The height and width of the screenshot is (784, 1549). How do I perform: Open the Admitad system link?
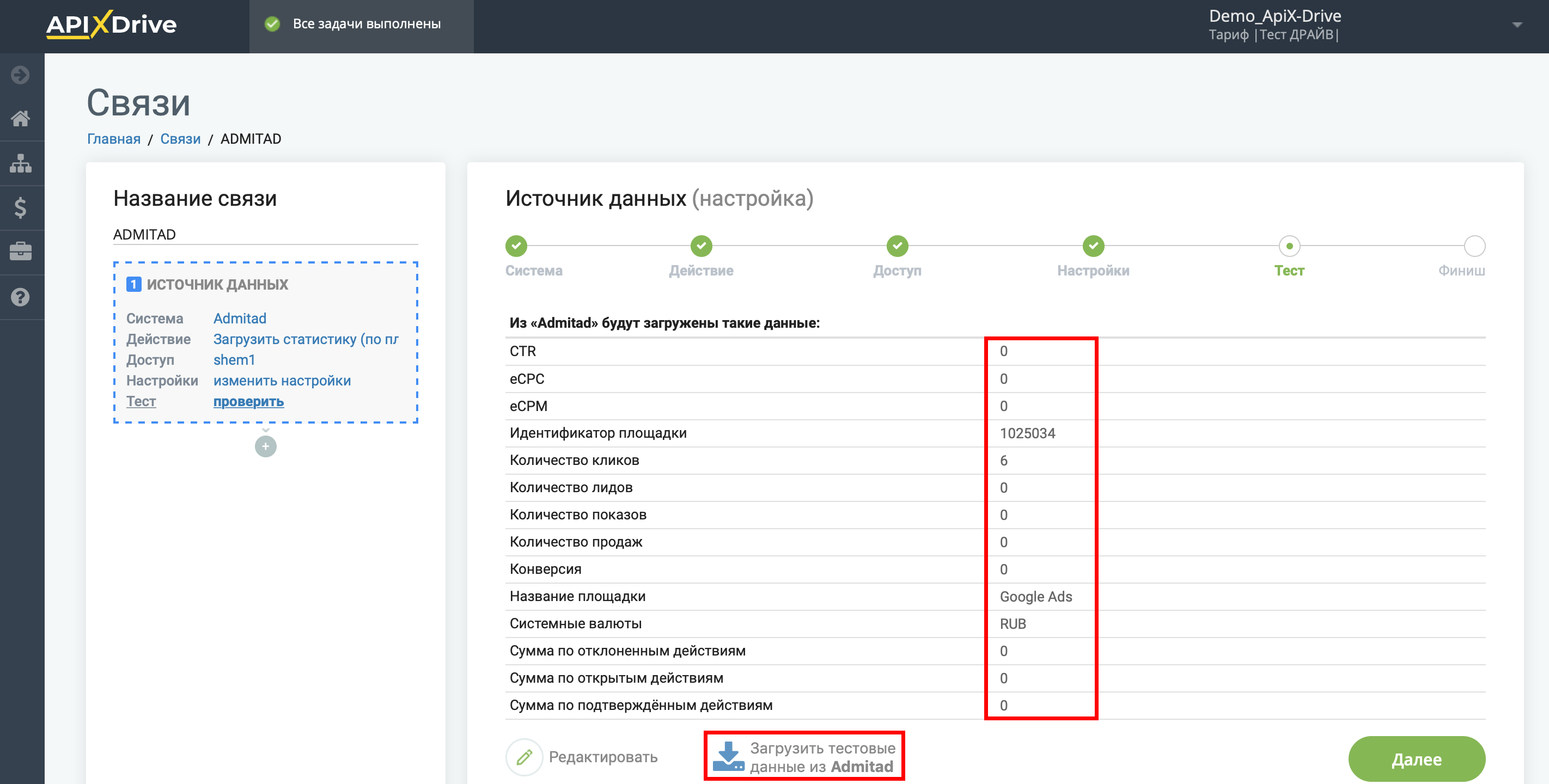(x=240, y=318)
